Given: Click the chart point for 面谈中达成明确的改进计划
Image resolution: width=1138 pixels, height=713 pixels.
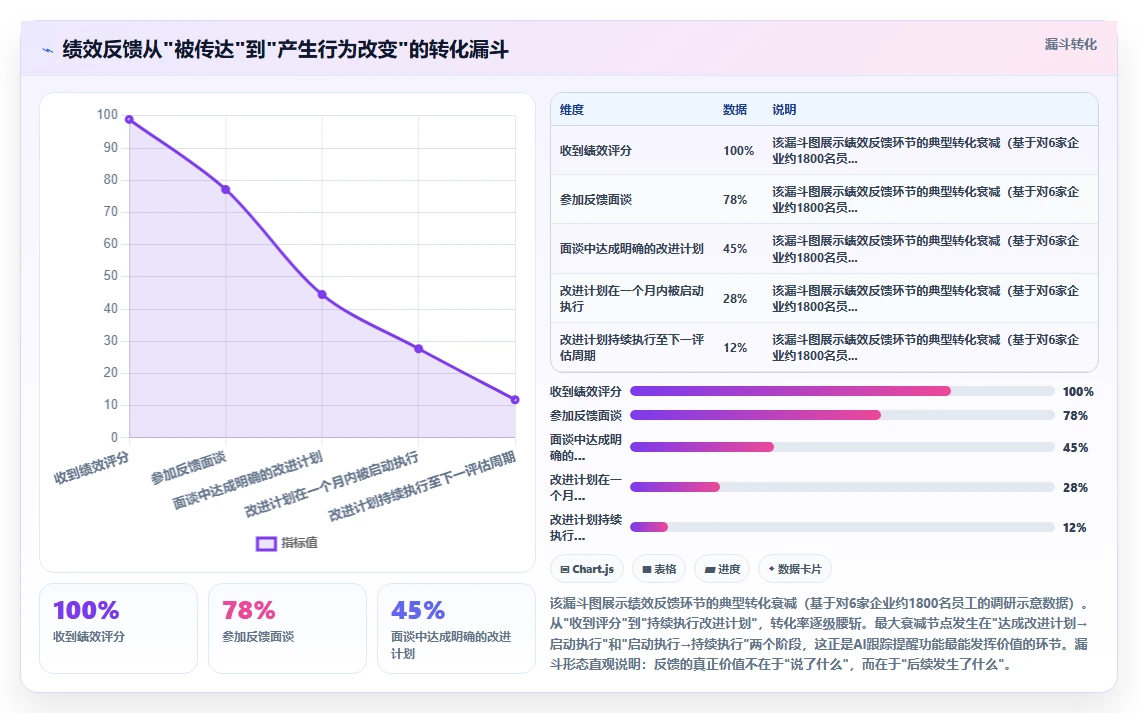Looking at the screenshot, I should point(322,295).
